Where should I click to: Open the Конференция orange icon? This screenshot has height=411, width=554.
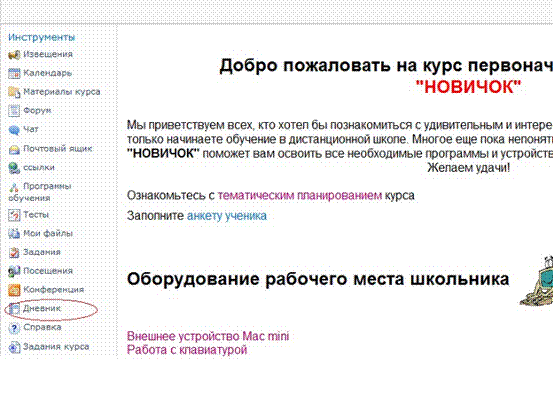pos(14,290)
